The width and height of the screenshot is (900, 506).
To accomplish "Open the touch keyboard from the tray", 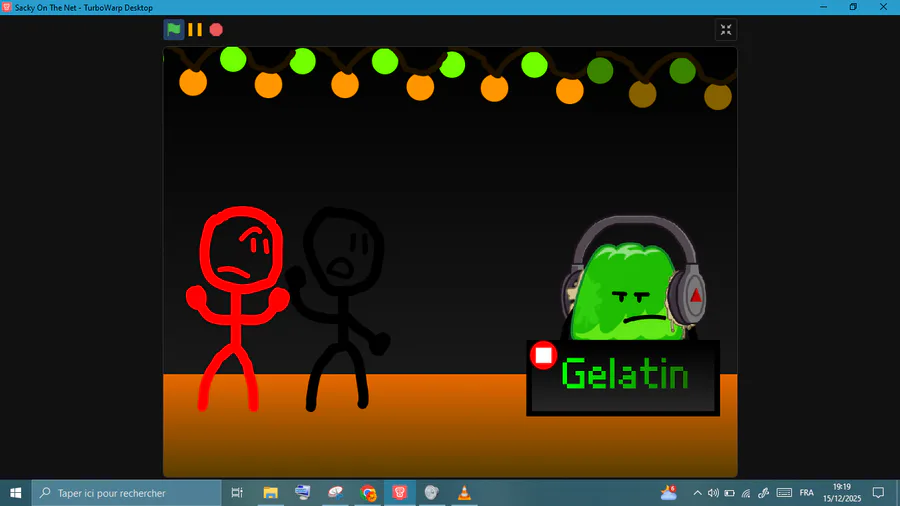I will pos(784,493).
